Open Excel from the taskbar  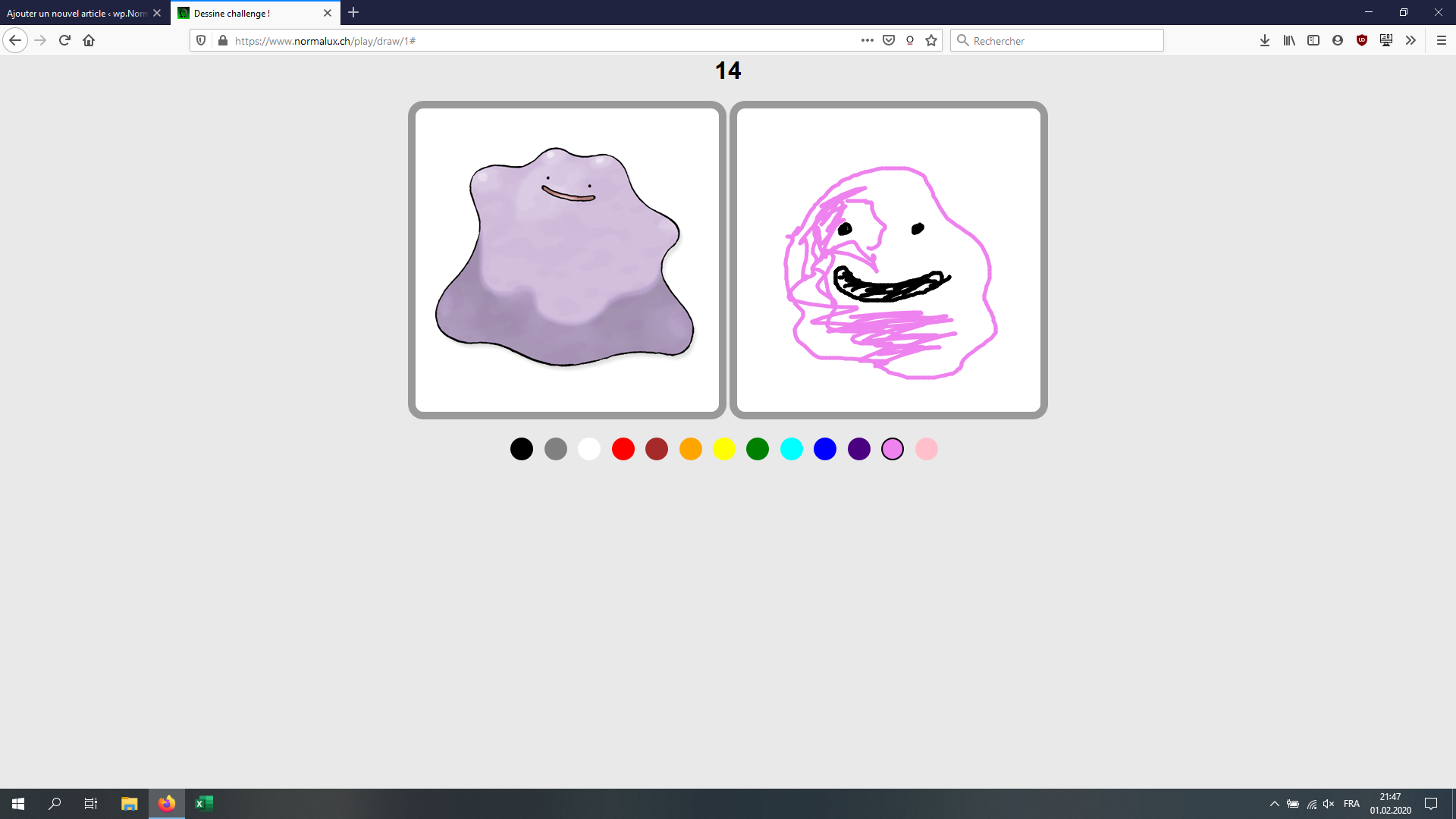[204, 804]
